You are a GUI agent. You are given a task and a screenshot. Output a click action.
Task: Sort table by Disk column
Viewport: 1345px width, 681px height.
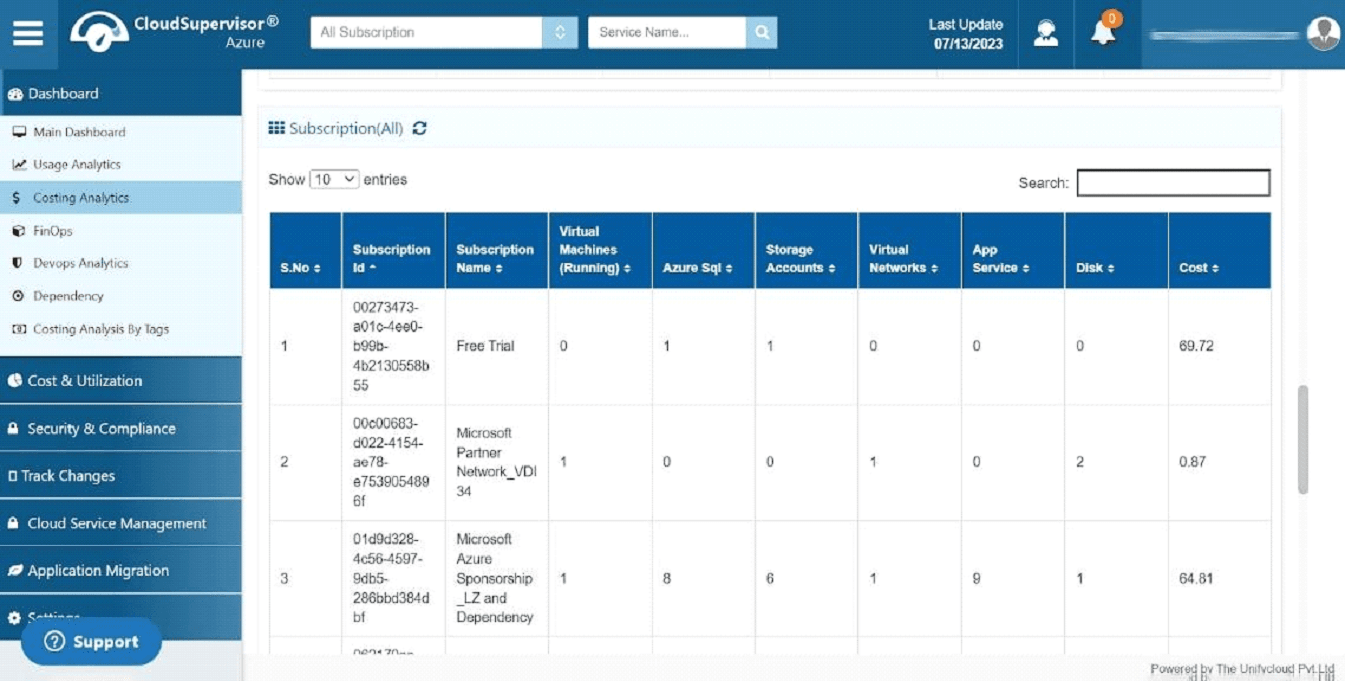[x=1116, y=251]
